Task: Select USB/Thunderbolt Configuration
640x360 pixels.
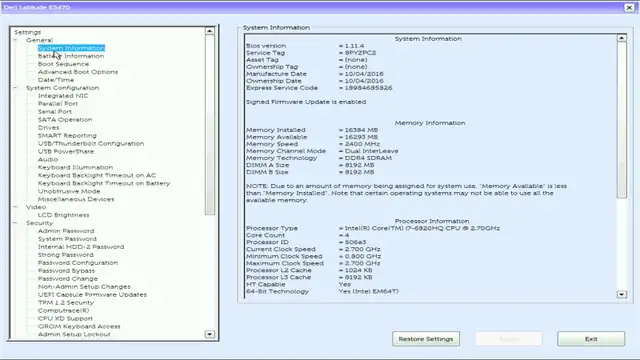Action: tap(91, 144)
